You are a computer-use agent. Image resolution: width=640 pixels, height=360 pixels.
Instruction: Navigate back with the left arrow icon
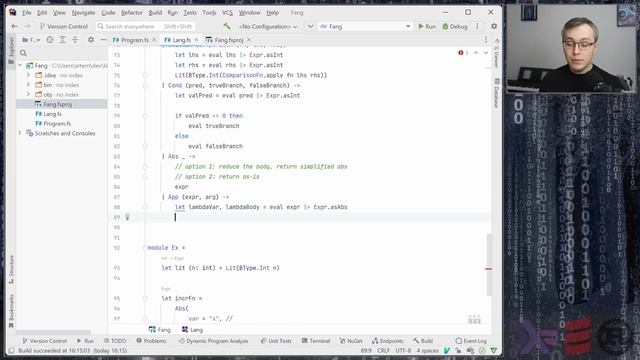coord(15,26)
